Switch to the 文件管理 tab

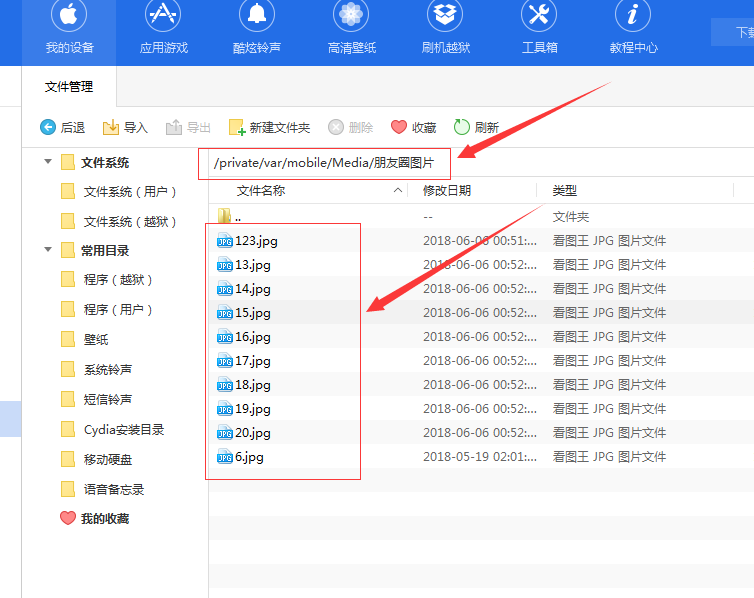pos(69,87)
